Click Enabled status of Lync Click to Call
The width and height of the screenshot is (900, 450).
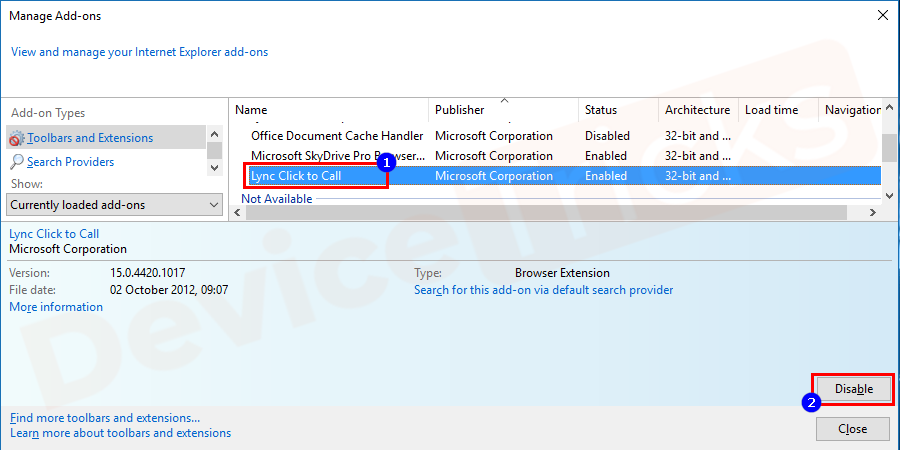606,176
